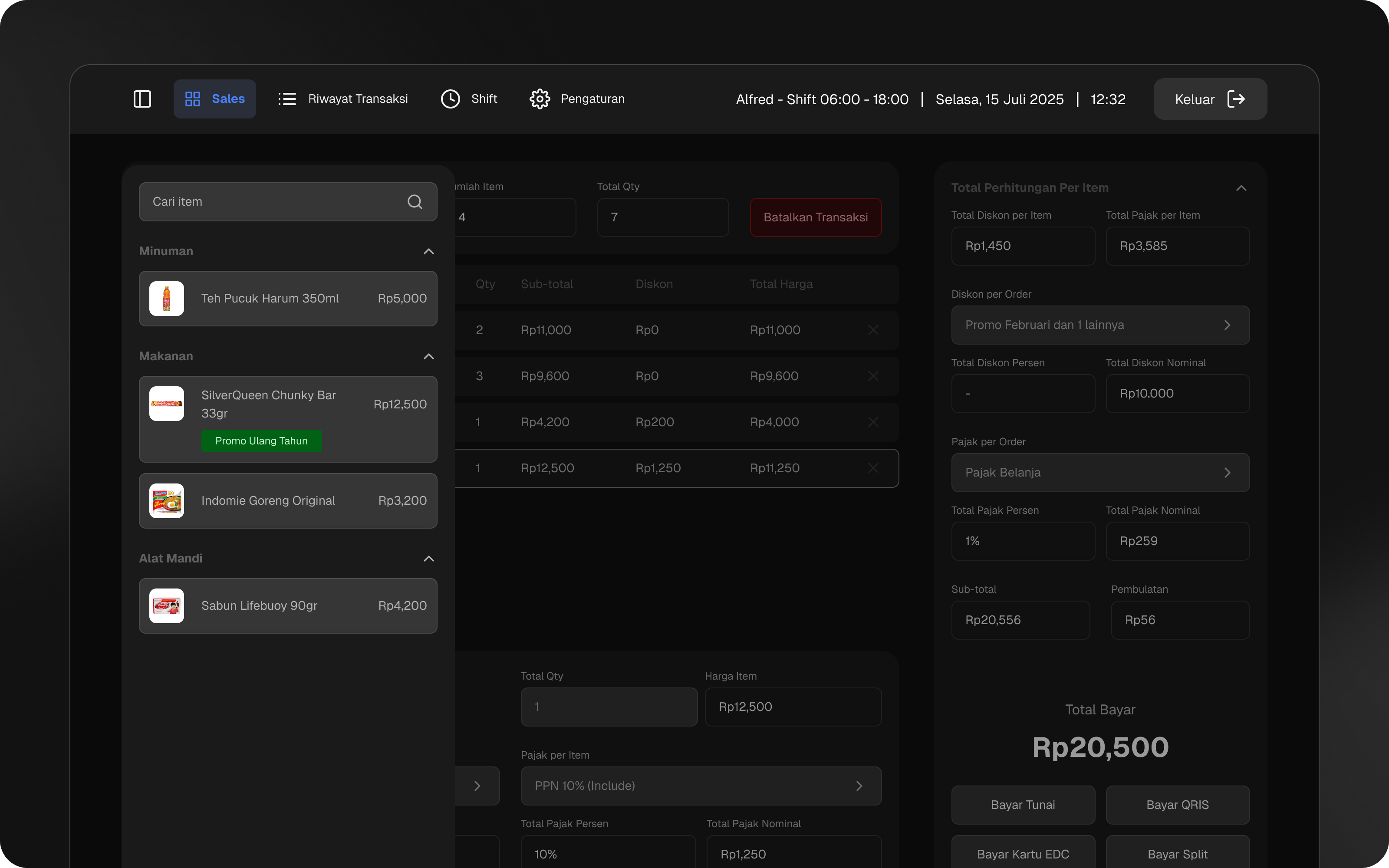
Task: Open Pengaturan settings
Action: pos(577,99)
